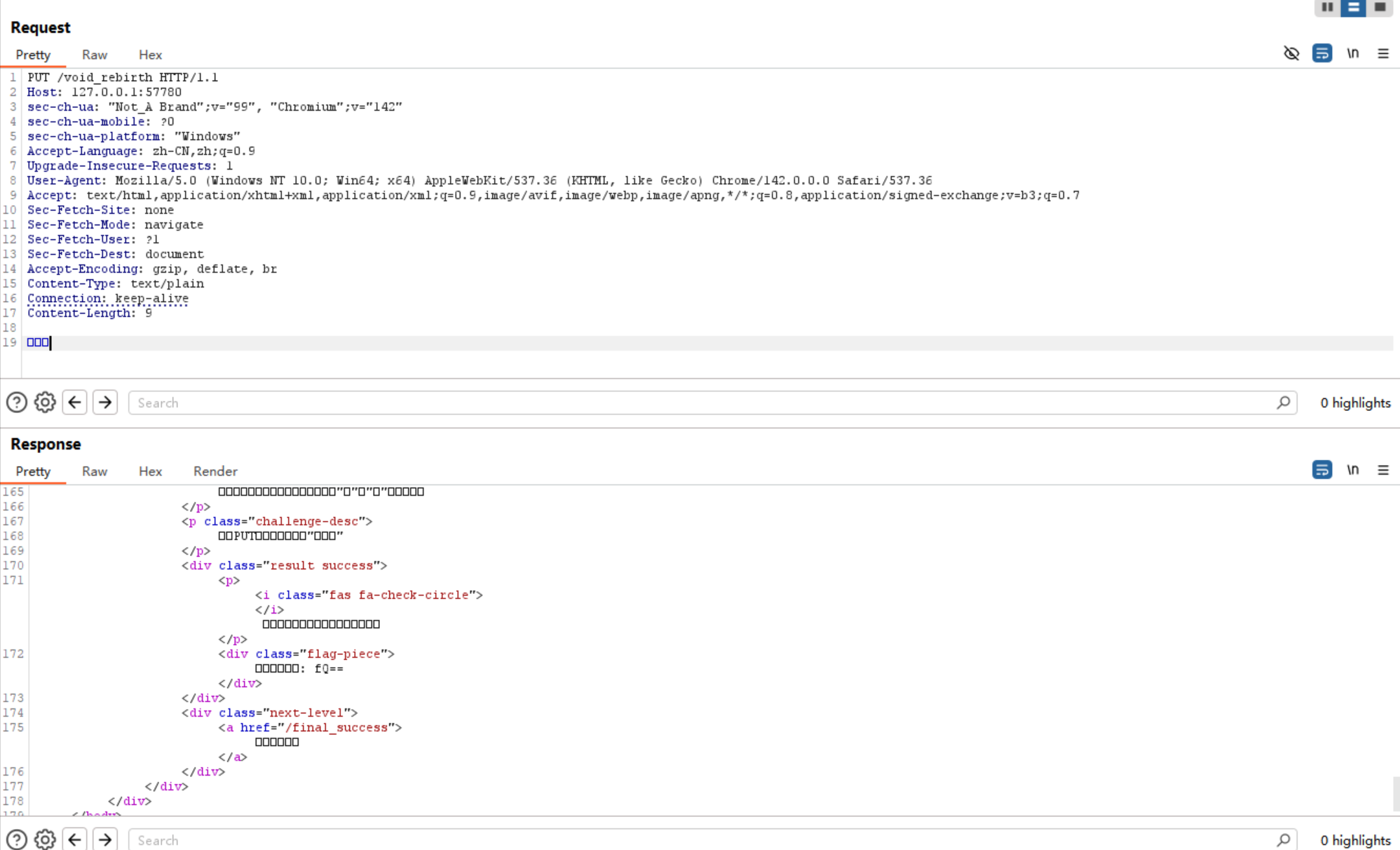Click next arrow in Response search bar
1400x850 pixels.
click(105, 839)
